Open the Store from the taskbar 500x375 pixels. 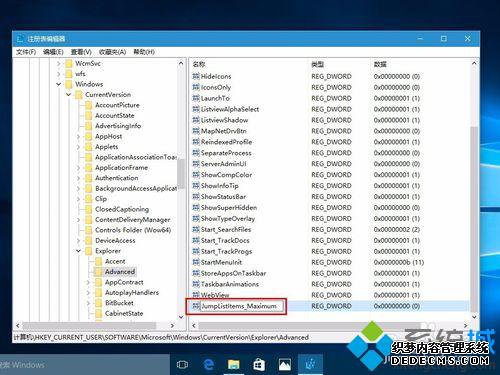[x=259, y=365]
